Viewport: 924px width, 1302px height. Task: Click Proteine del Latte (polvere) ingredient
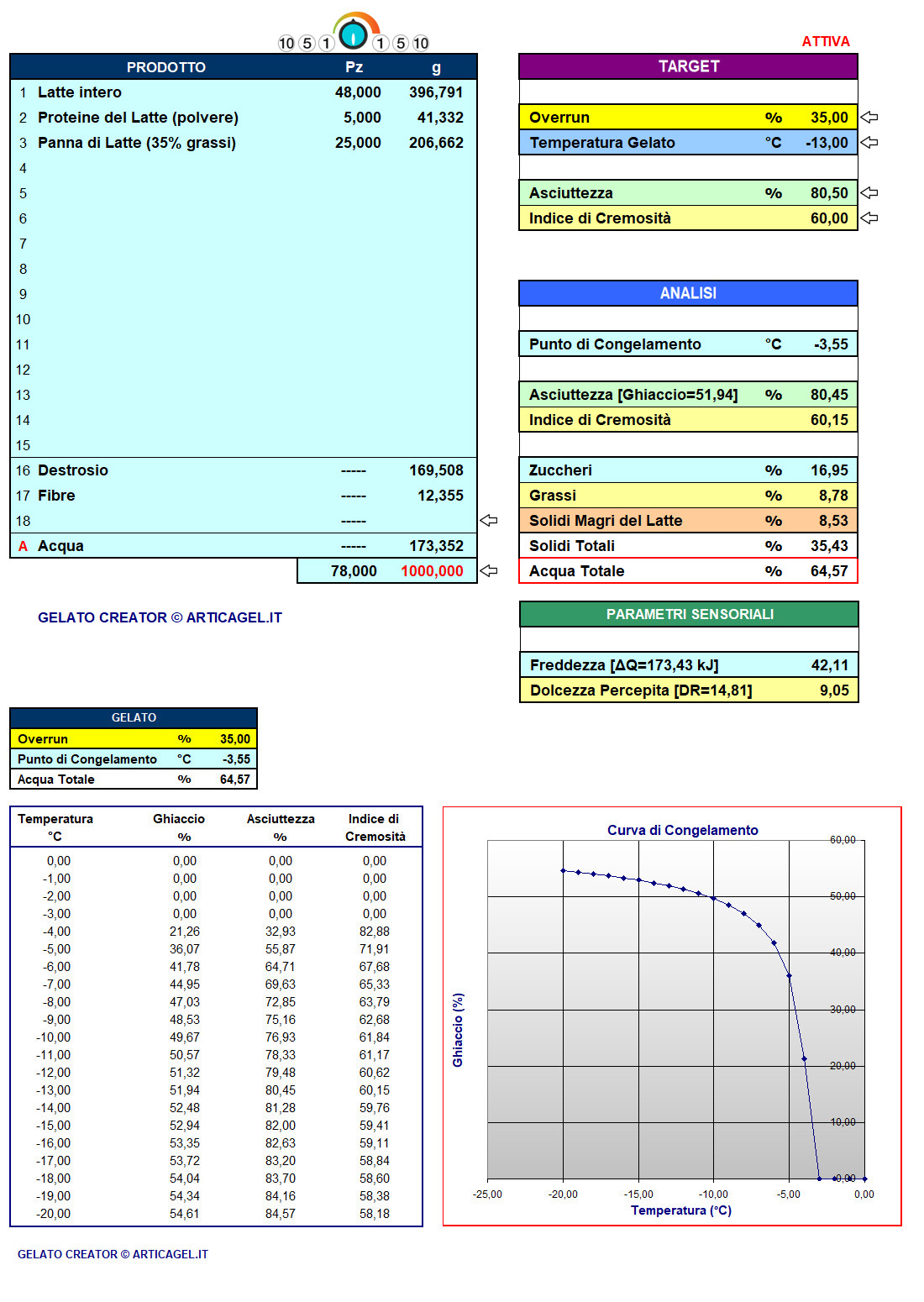click(x=138, y=118)
